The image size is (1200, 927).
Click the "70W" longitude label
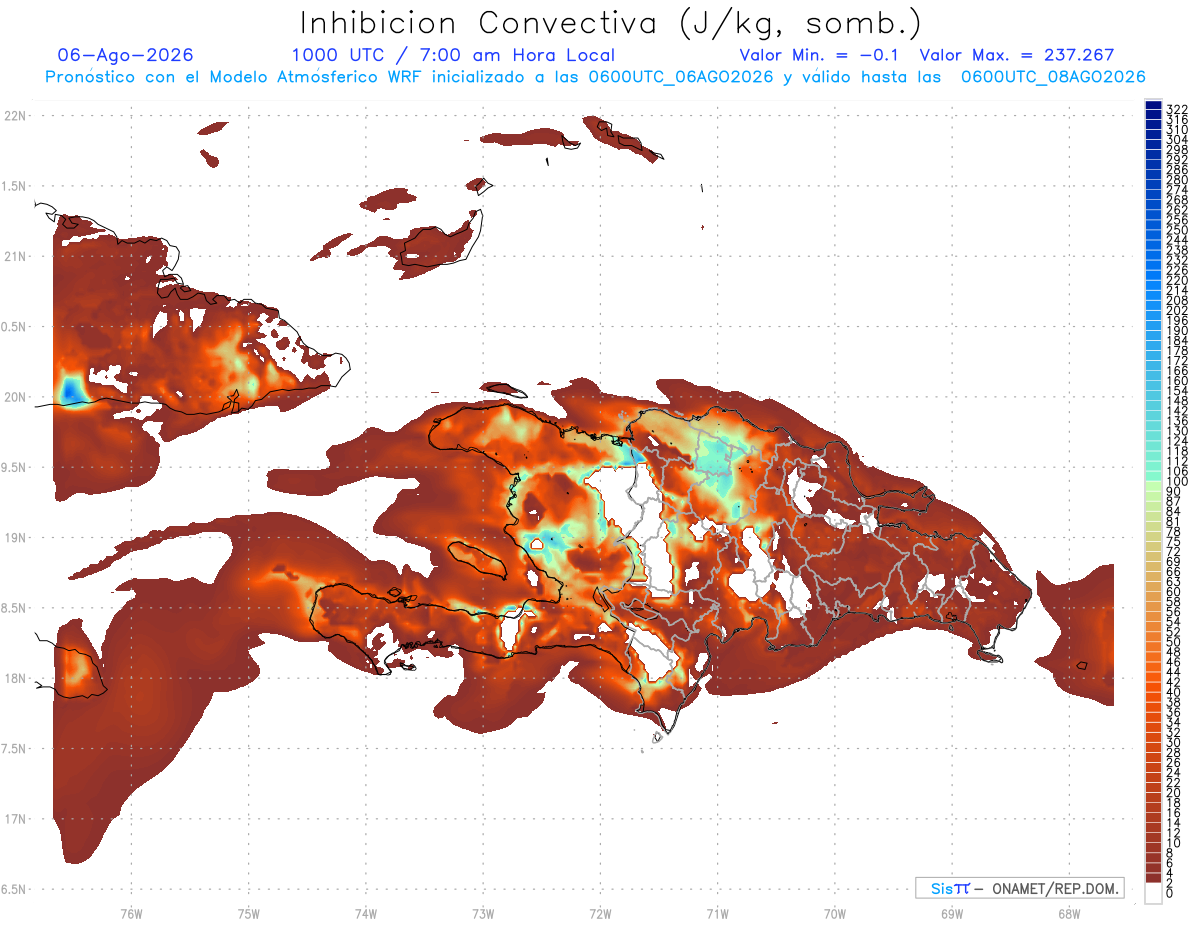tap(835, 912)
